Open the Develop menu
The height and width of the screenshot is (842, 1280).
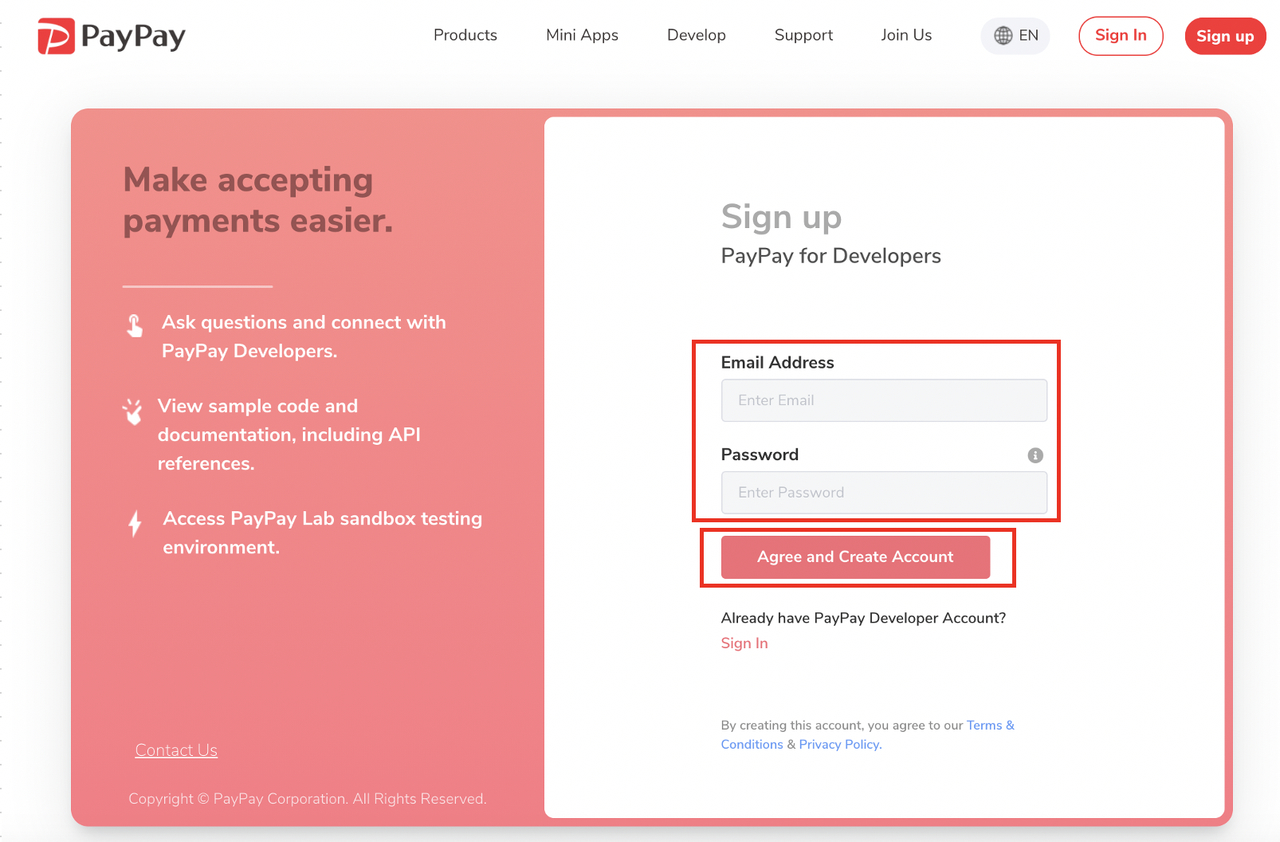(696, 35)
